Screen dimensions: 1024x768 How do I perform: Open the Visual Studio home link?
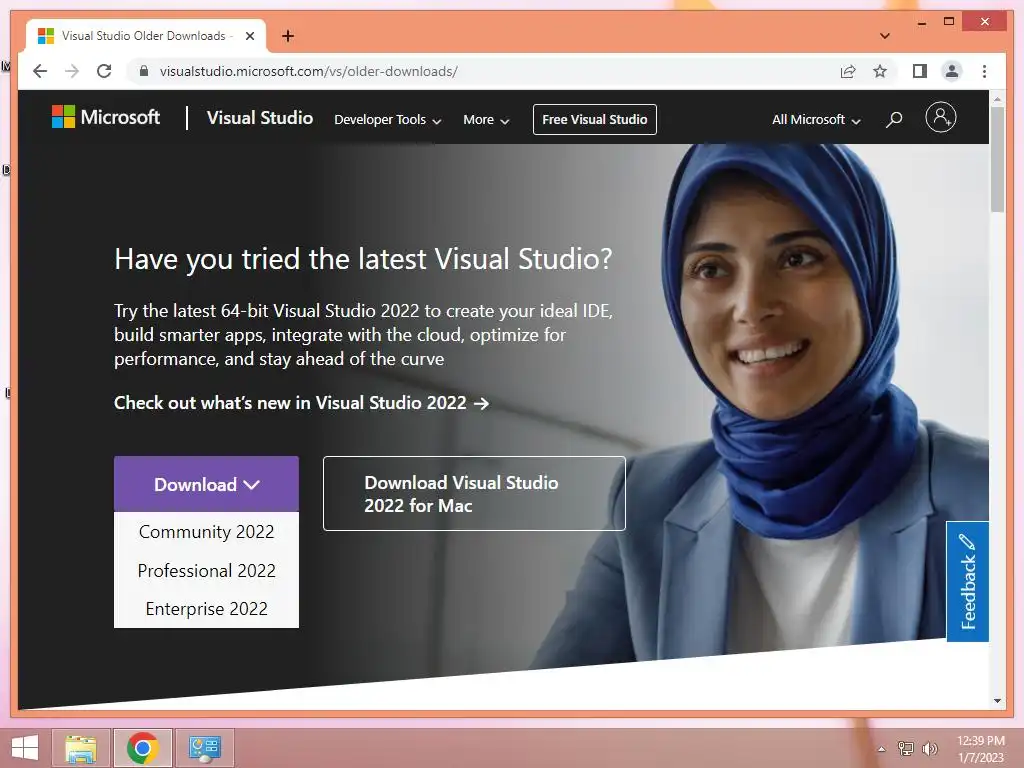pyautogui.click(x=260, y=118)
